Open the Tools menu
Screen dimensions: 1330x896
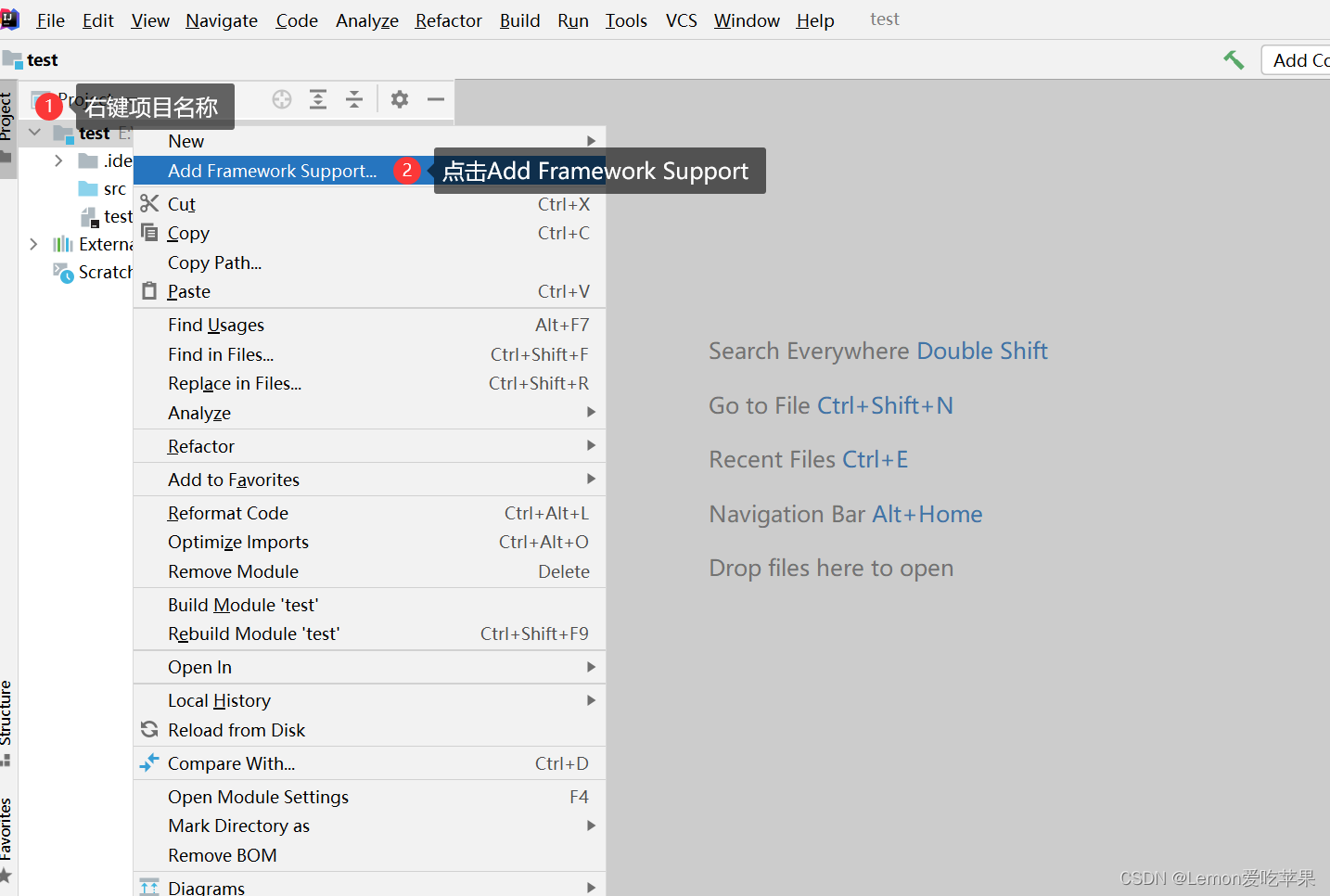pos(627,20)
